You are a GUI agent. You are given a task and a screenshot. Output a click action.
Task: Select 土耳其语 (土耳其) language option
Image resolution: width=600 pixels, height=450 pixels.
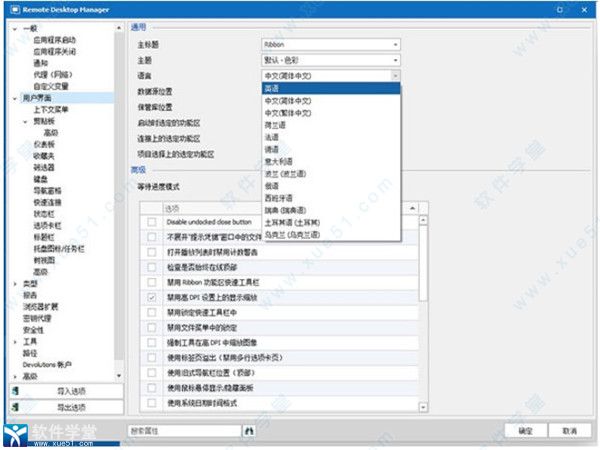click(331, 222)
